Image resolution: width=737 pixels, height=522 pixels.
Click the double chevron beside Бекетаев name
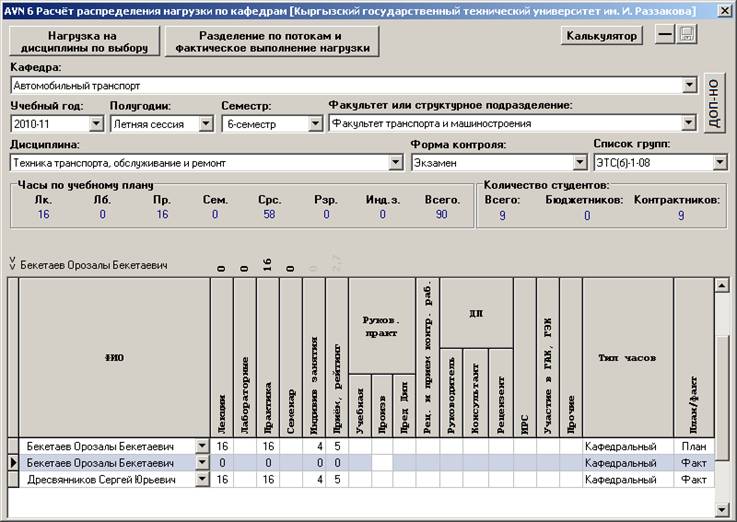click(x=13, y=264)
